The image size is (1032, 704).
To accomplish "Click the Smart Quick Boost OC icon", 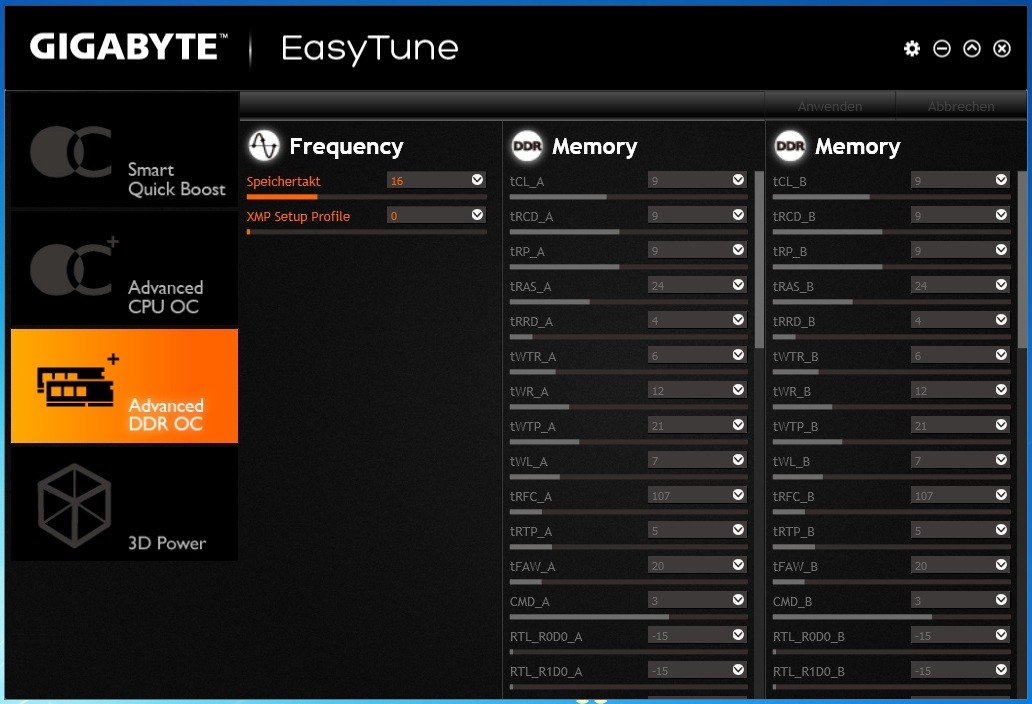I will (x=71, y=152).
